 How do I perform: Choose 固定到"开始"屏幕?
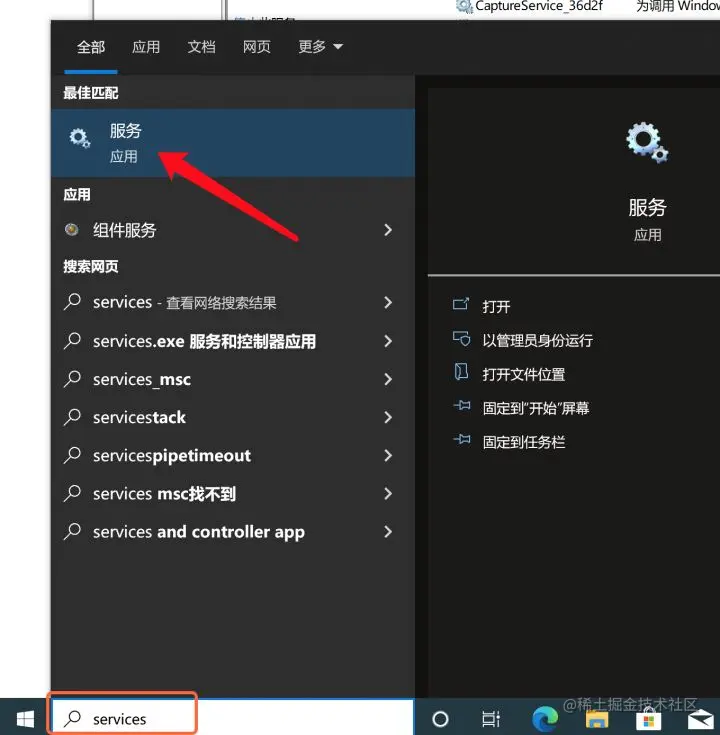pos(536,408)
